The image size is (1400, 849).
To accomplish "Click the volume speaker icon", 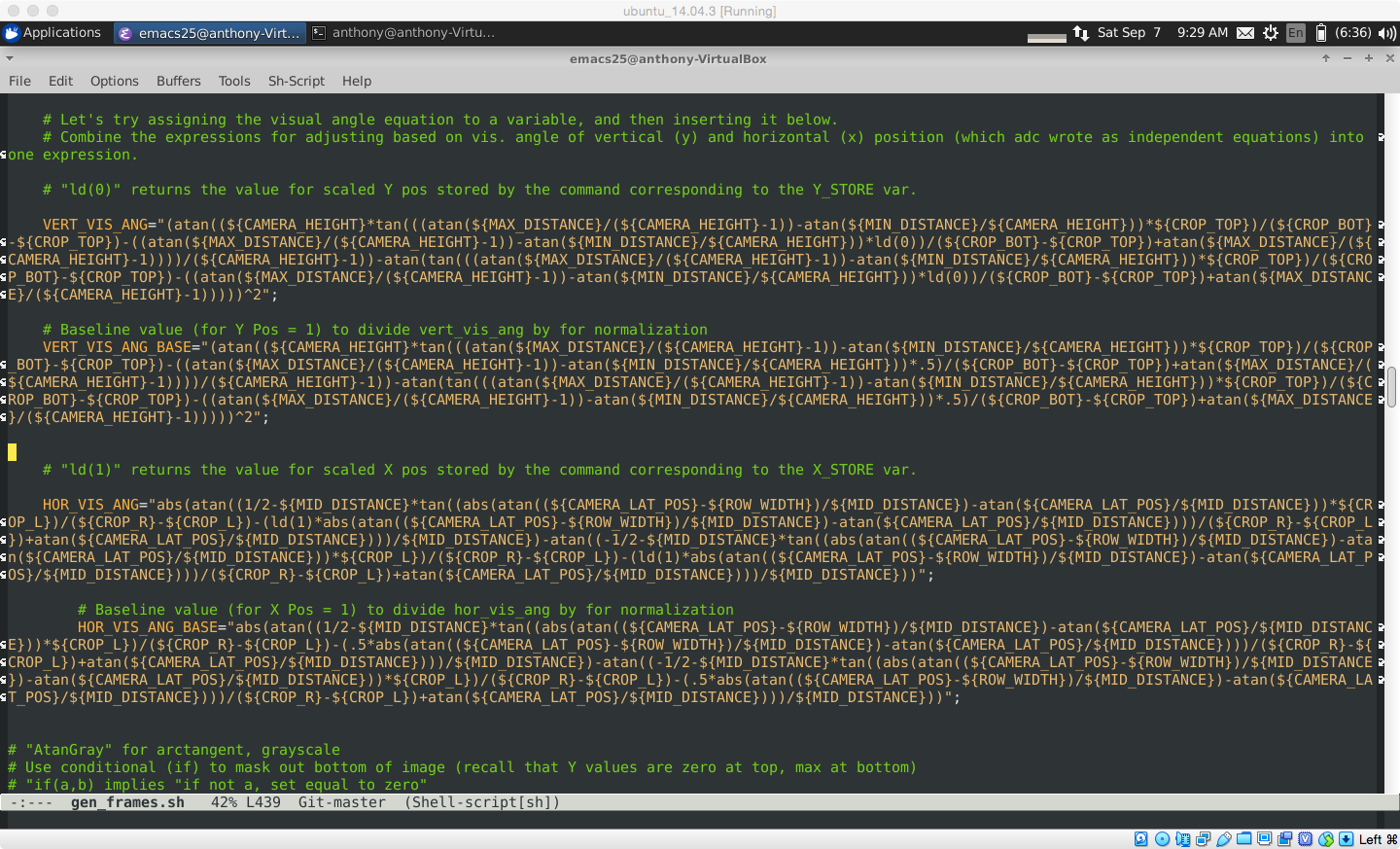I will click(x=1386, y=33).
